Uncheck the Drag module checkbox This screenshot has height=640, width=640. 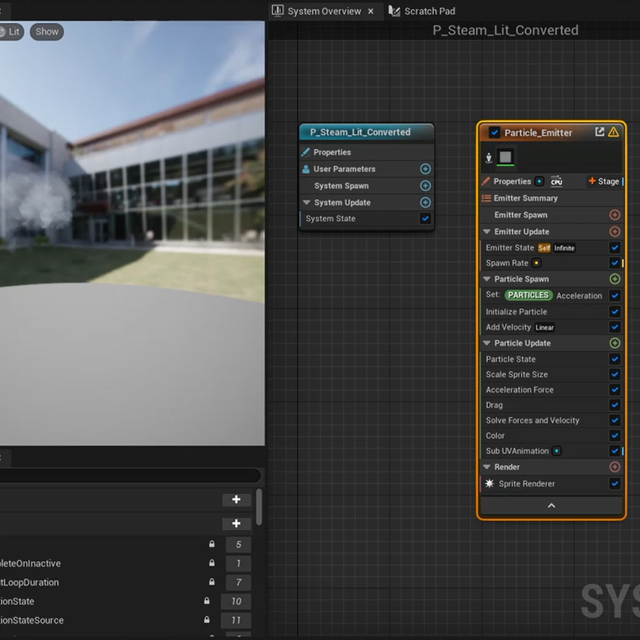(x=615, y=405)
